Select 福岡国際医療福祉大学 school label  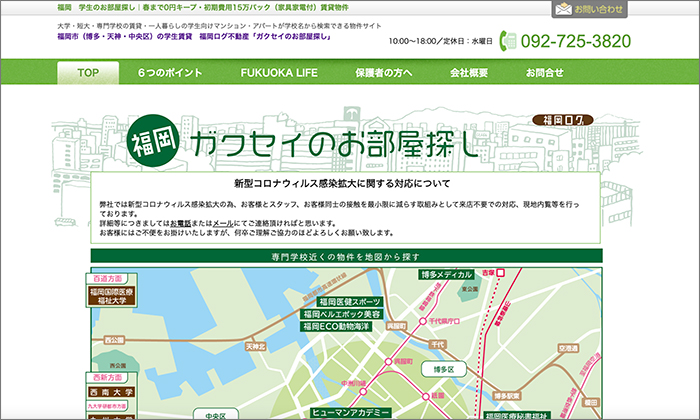pyautogui.click(x=112, y=296)
